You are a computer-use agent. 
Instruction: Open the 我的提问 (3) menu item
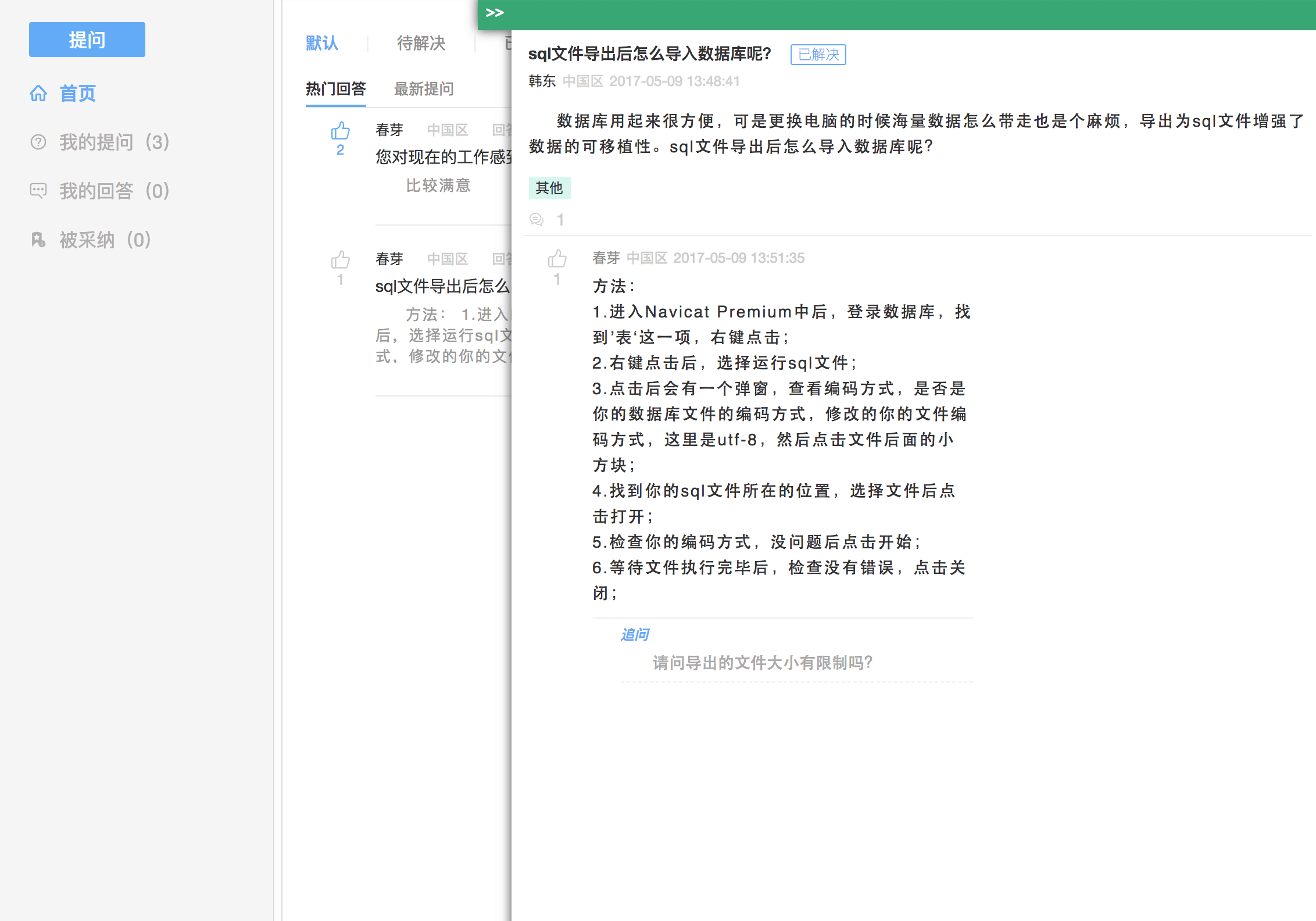tap(114, 142)
